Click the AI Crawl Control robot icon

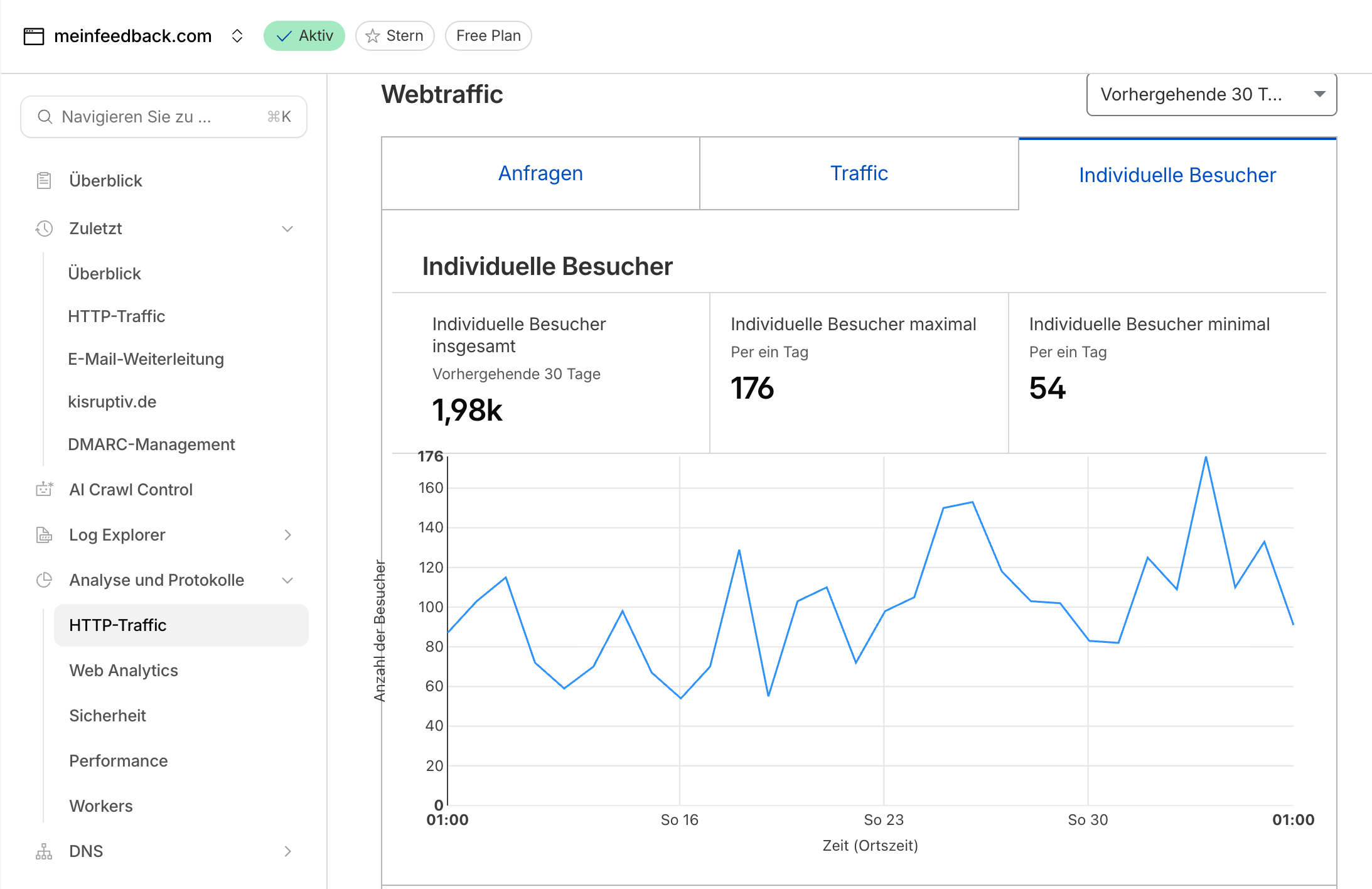point(44,490)
